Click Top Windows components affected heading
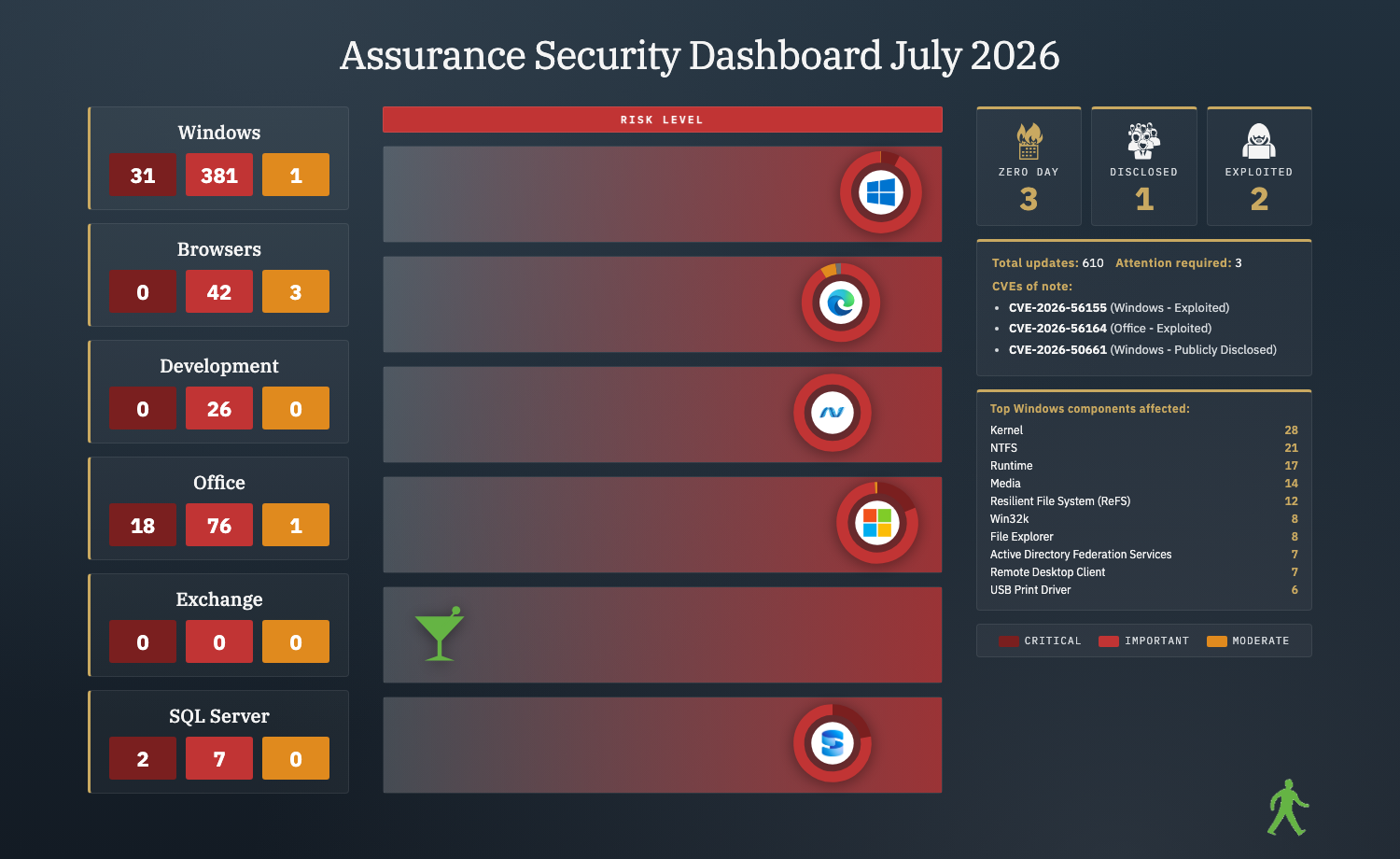The height and width of the screenshot is (859, 1400). coord(1090,409)
